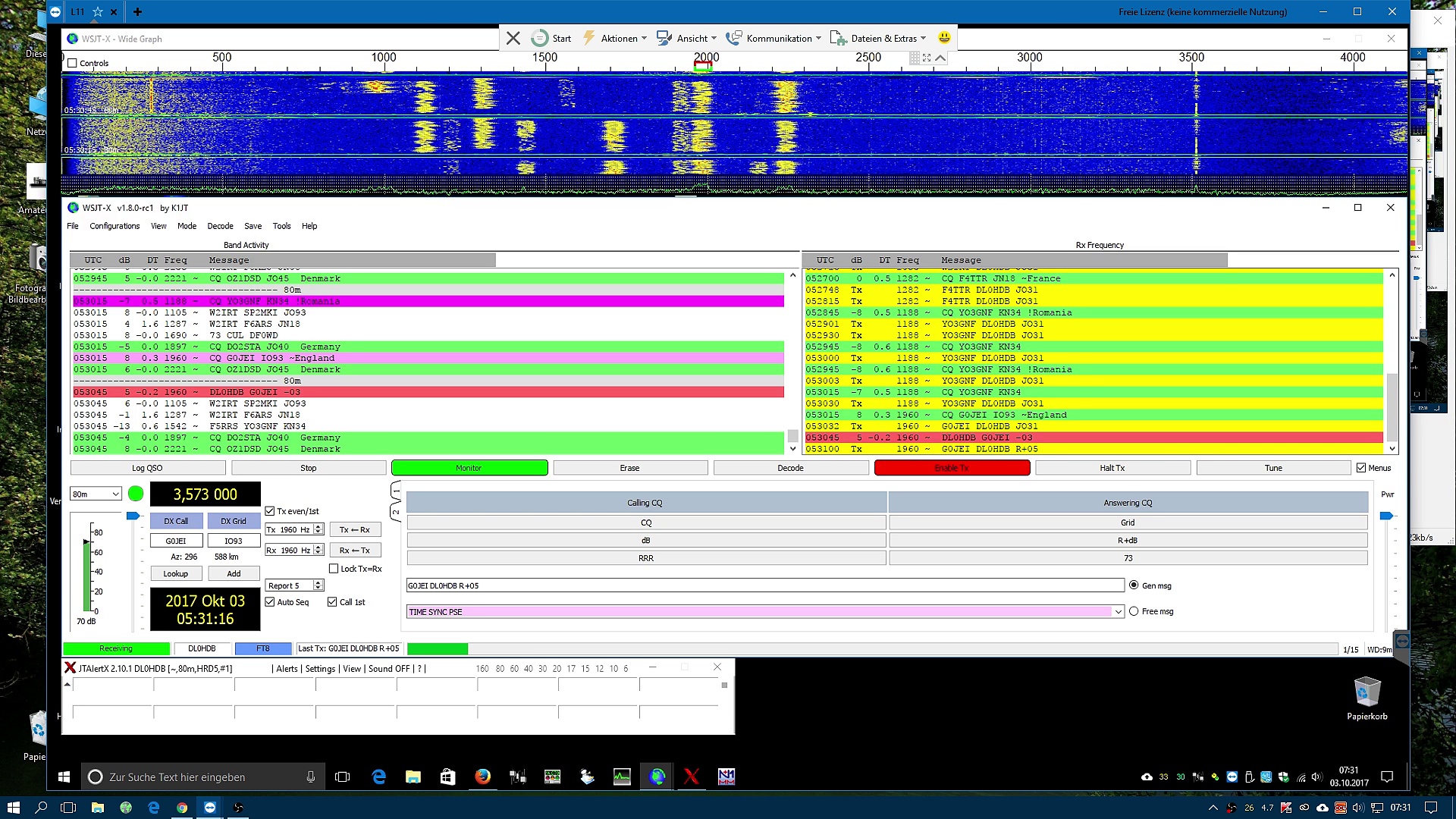Toggle the Tx even/1st checkbox

tap(270, 511)
